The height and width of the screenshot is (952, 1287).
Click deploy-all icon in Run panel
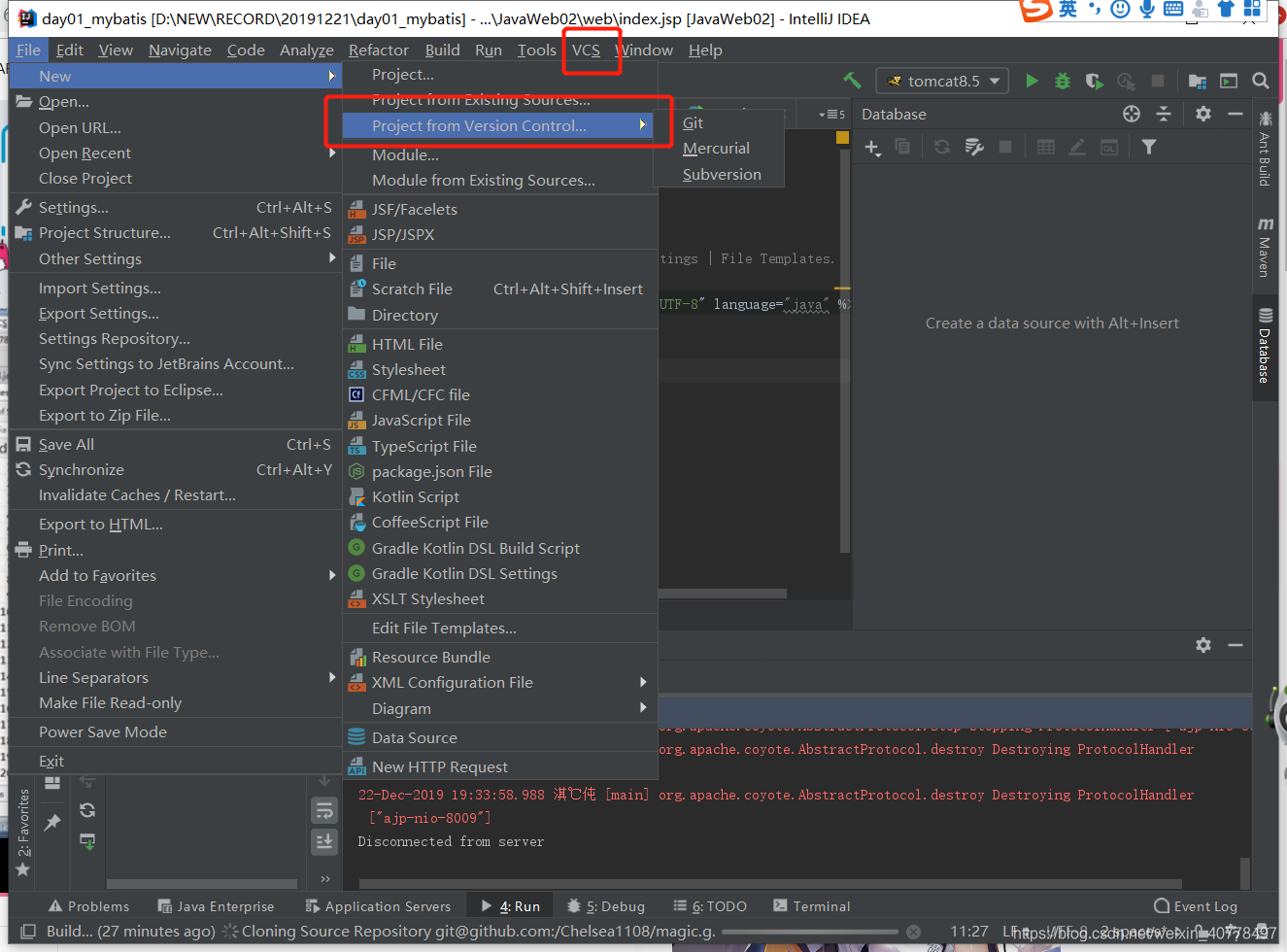87,841
